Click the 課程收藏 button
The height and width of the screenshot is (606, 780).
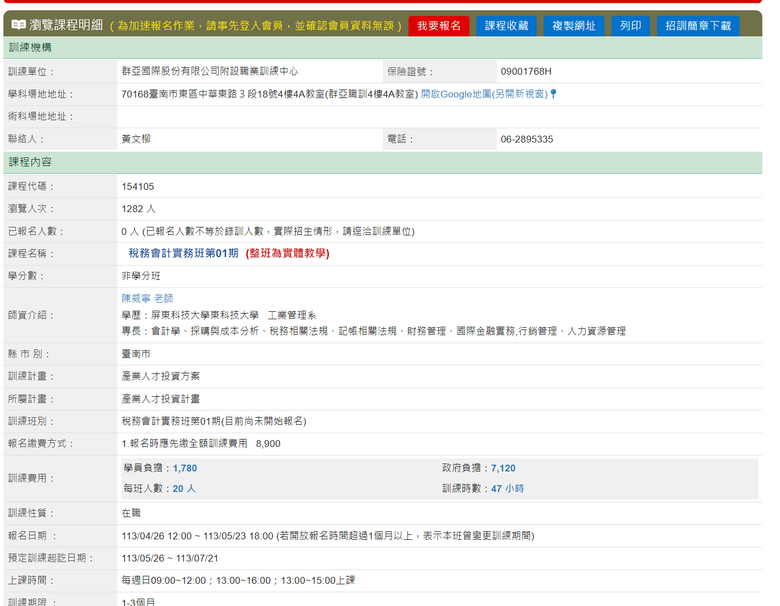pyautogui.click(x=506, y=26)
